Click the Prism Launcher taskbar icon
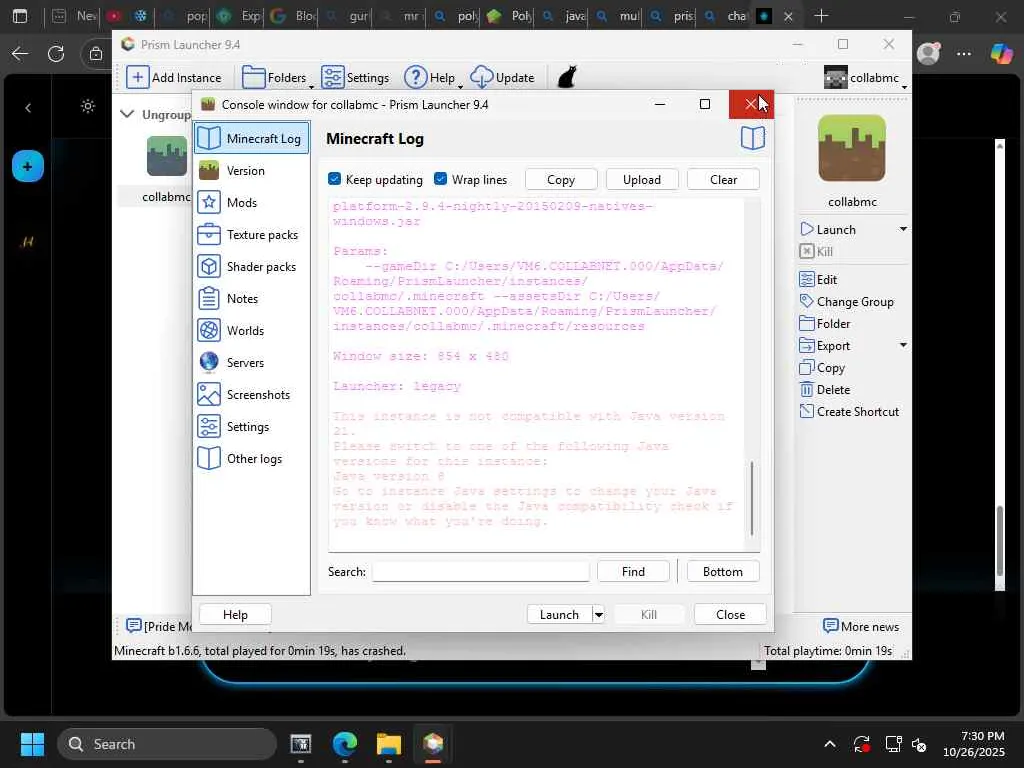The height and width of the screenshot is (768, 1024). tap(432, 744)
